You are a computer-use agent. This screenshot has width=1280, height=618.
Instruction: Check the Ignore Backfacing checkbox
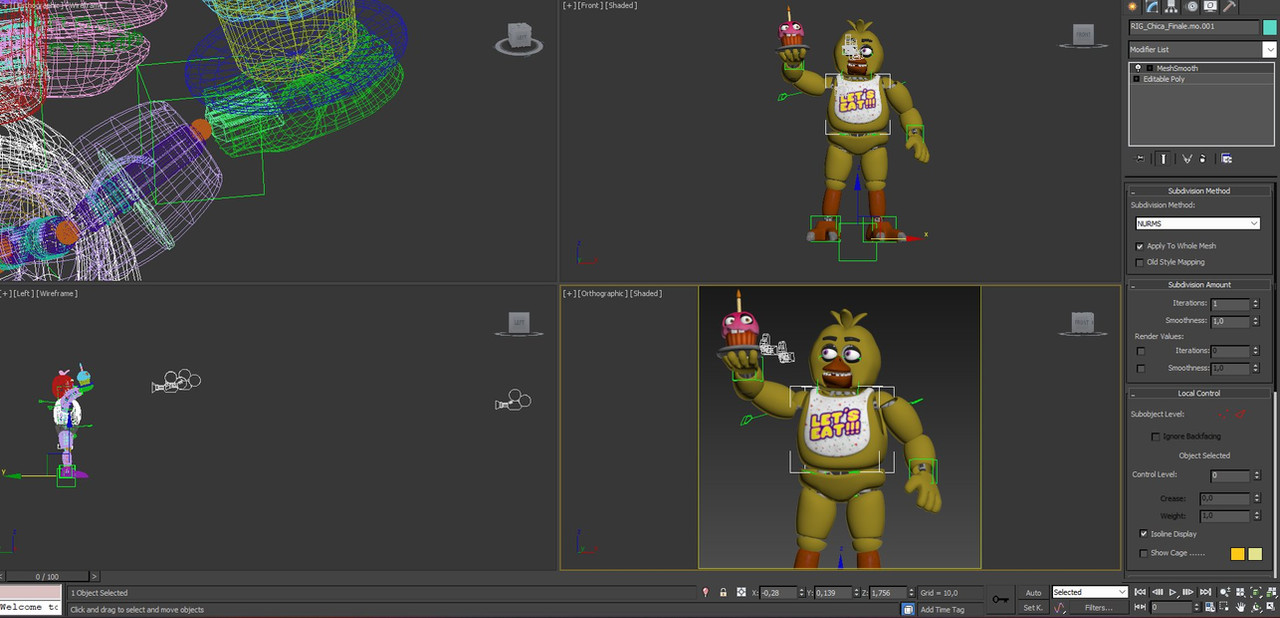tap(1156, 437)
